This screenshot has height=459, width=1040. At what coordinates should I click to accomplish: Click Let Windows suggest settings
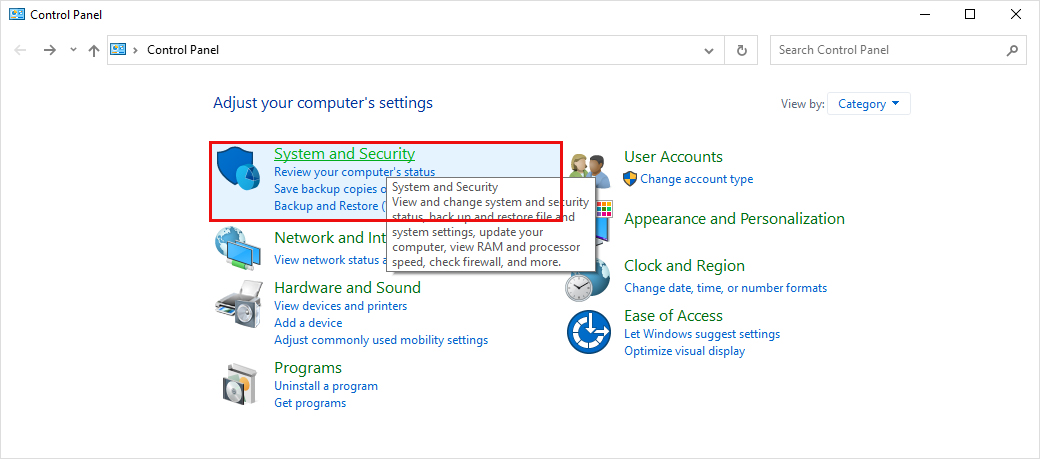coord(702,334)
